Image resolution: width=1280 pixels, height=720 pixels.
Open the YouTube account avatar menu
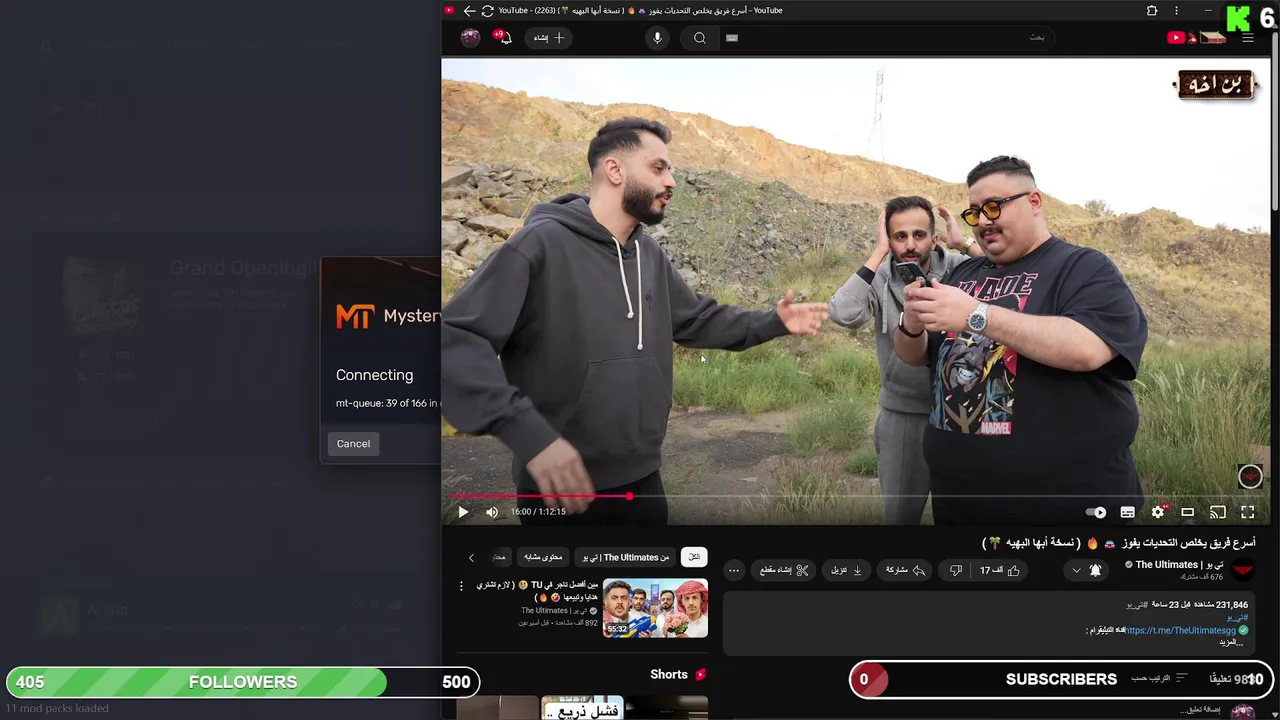point(470,38)
